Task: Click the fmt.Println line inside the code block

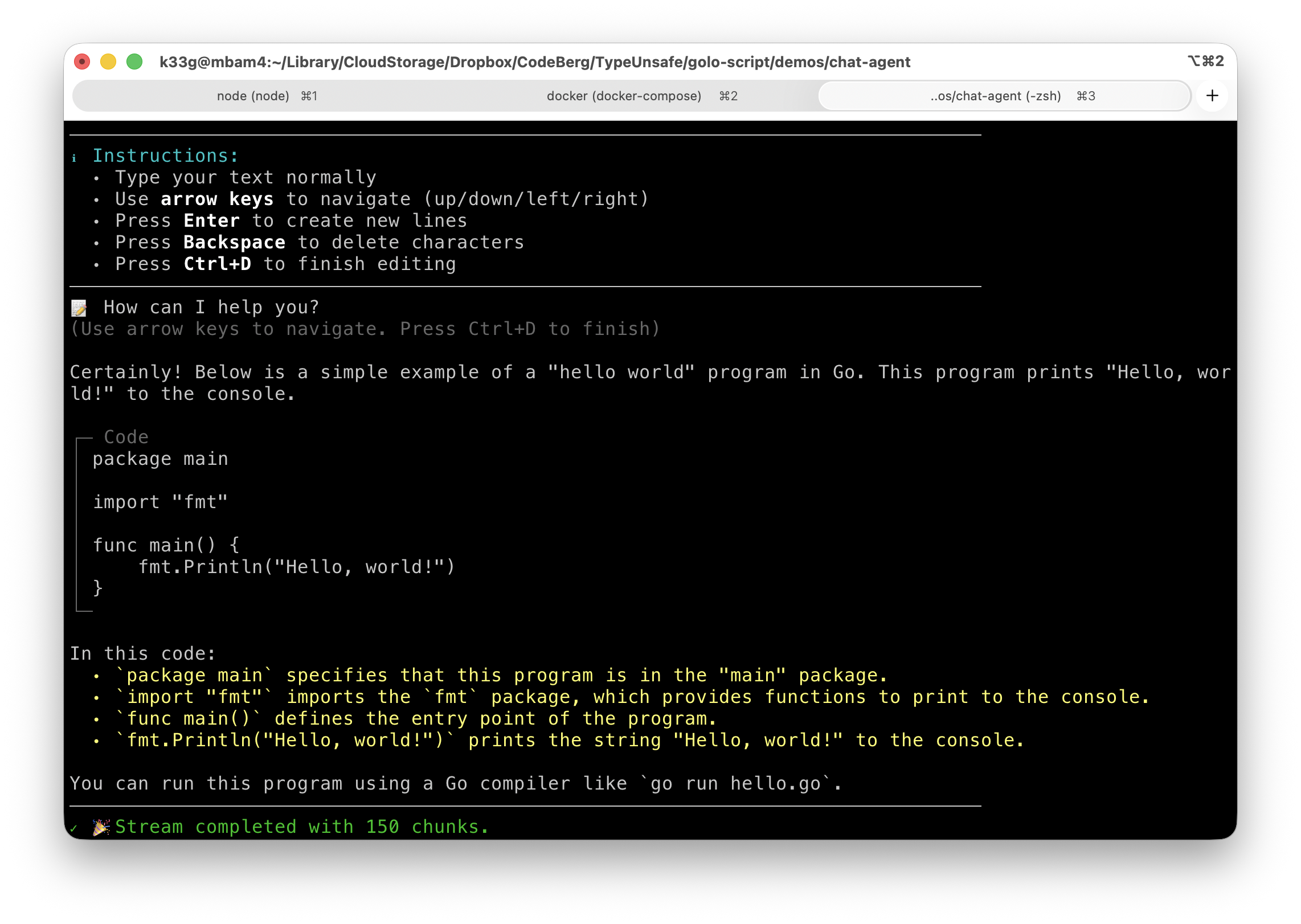Action: click(296, 567)
